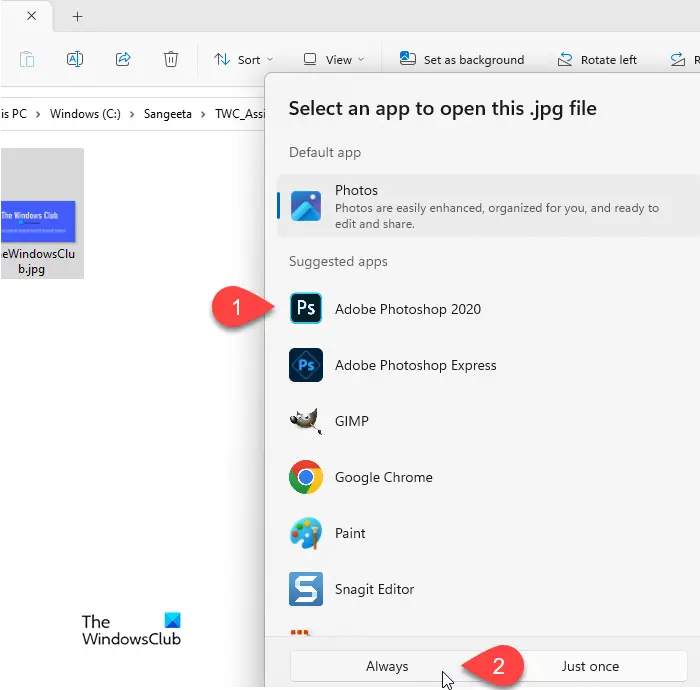Viewport: 700px width, 690px height.
Task: Select Adobe Photoshop 2020 icon
Action: (x=306, y=308)
